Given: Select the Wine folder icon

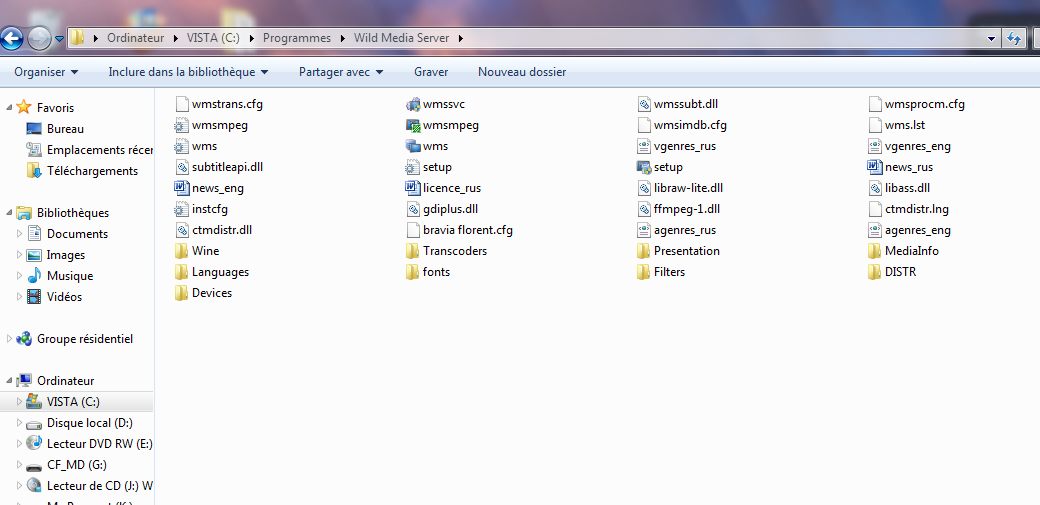Looking at the screenshot, I should tap(182, 251).
